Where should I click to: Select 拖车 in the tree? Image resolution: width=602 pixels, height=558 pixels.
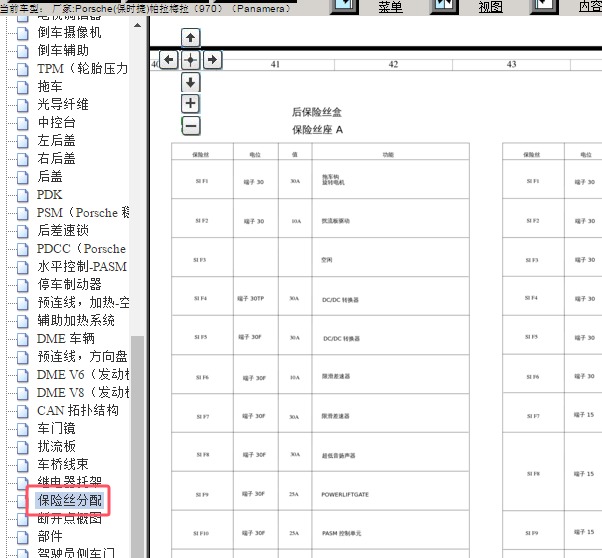[x=50, y=86]
